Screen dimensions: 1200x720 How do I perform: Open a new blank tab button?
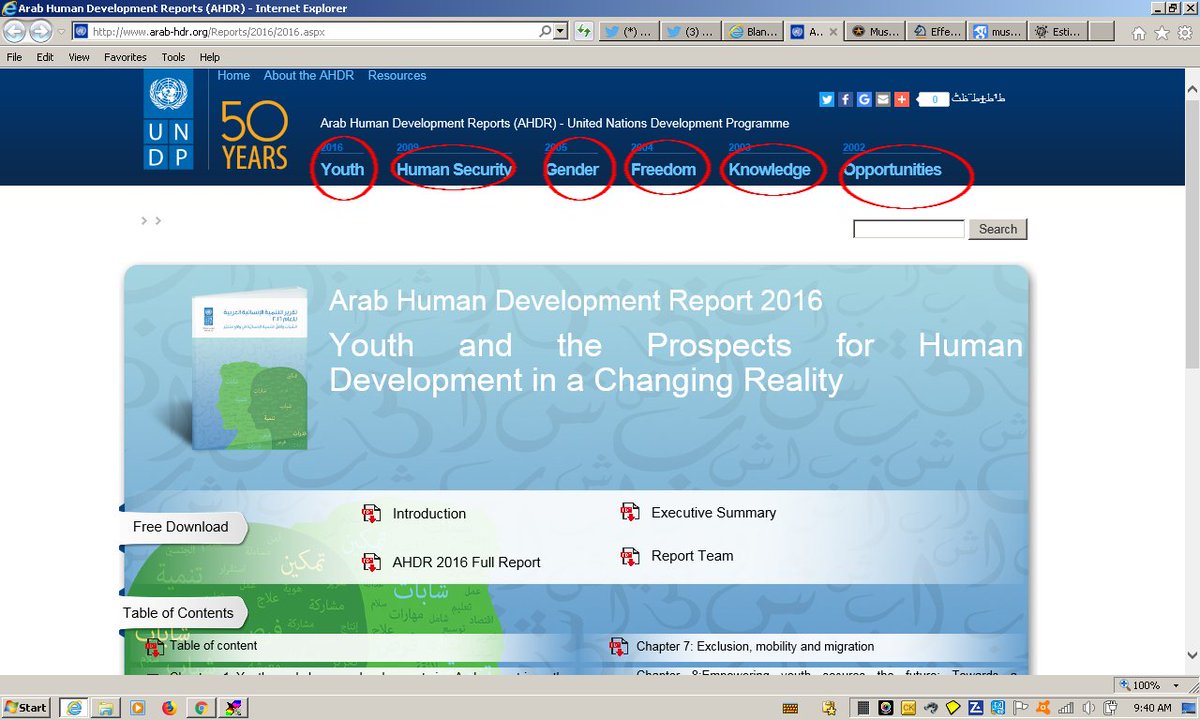pos(1103,32)
